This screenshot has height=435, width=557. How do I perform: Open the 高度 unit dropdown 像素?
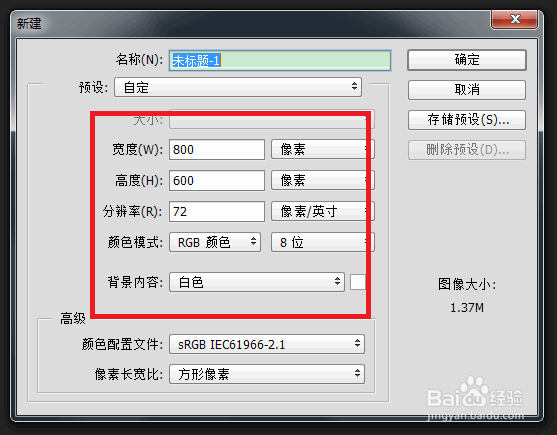tap(323, 180)
